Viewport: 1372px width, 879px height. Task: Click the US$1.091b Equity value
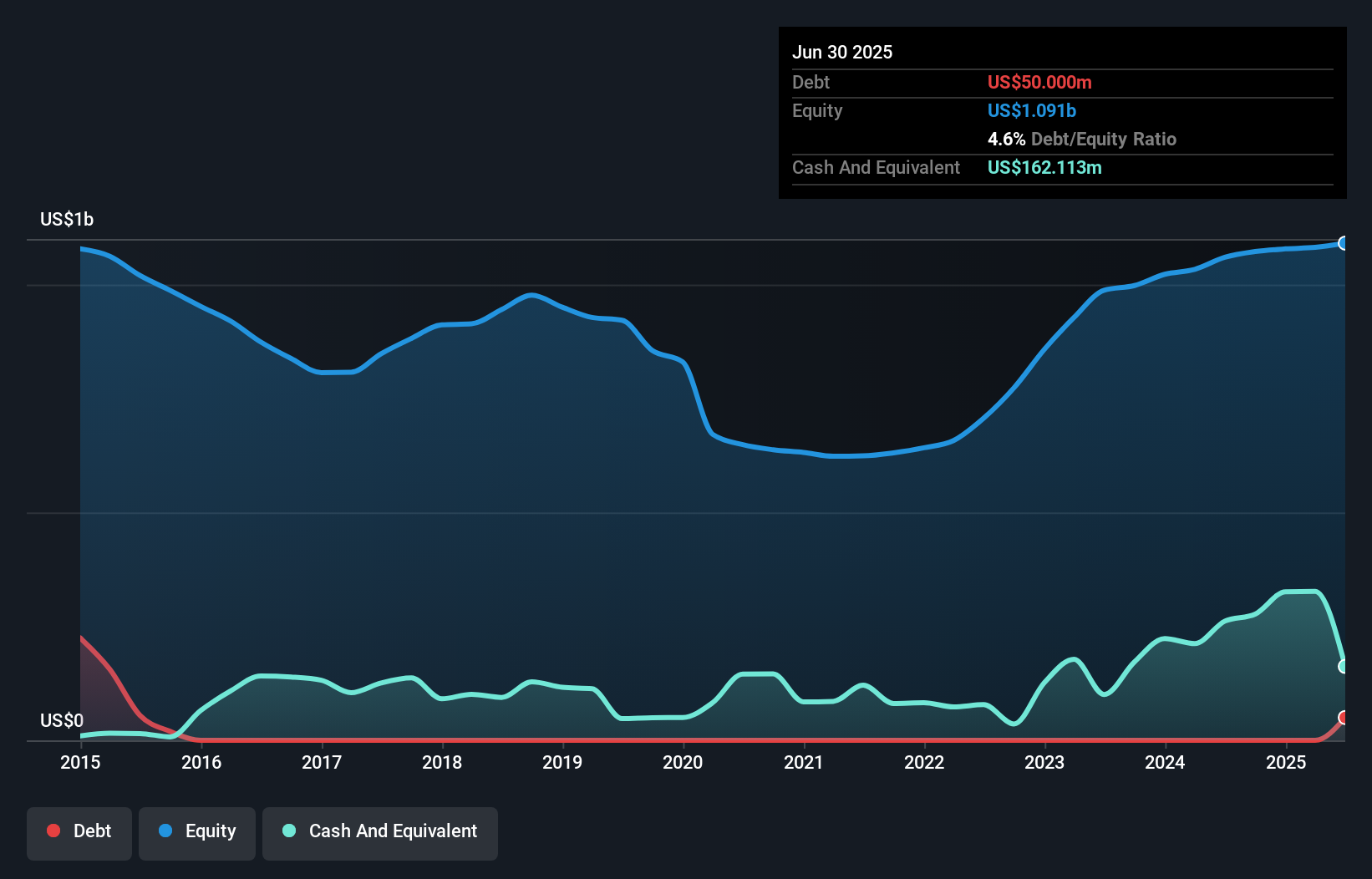click(1032, 111)
